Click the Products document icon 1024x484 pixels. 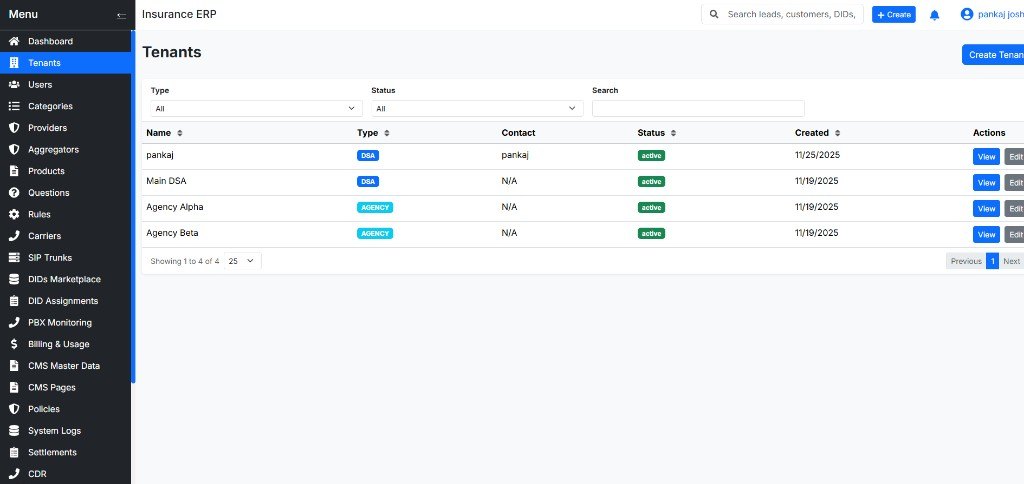point(14,170)
